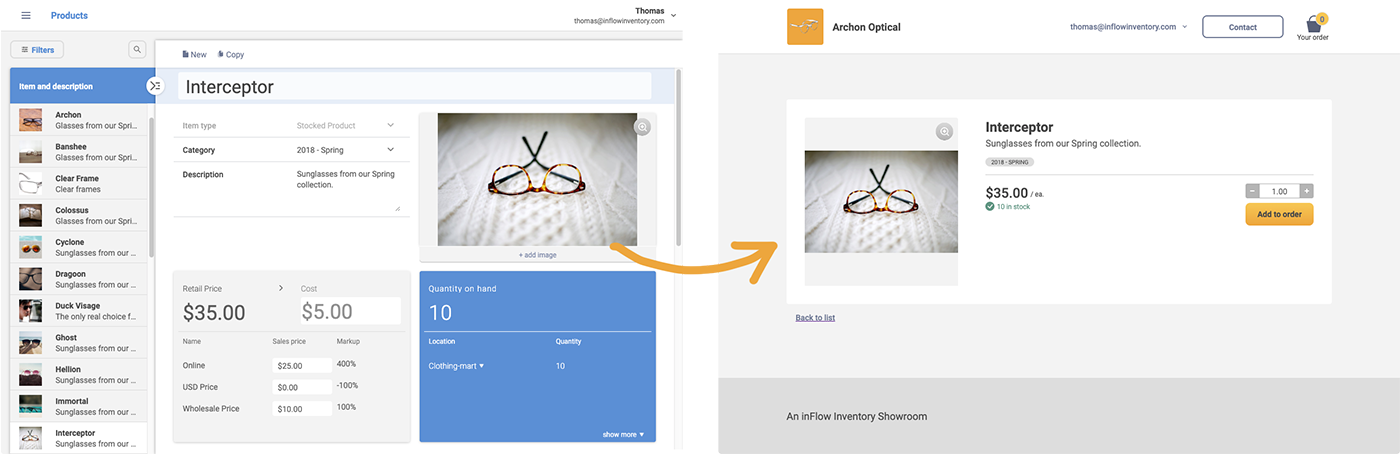Click the Products page title
The image size is (1400, 455).
(x=69, y=16)
